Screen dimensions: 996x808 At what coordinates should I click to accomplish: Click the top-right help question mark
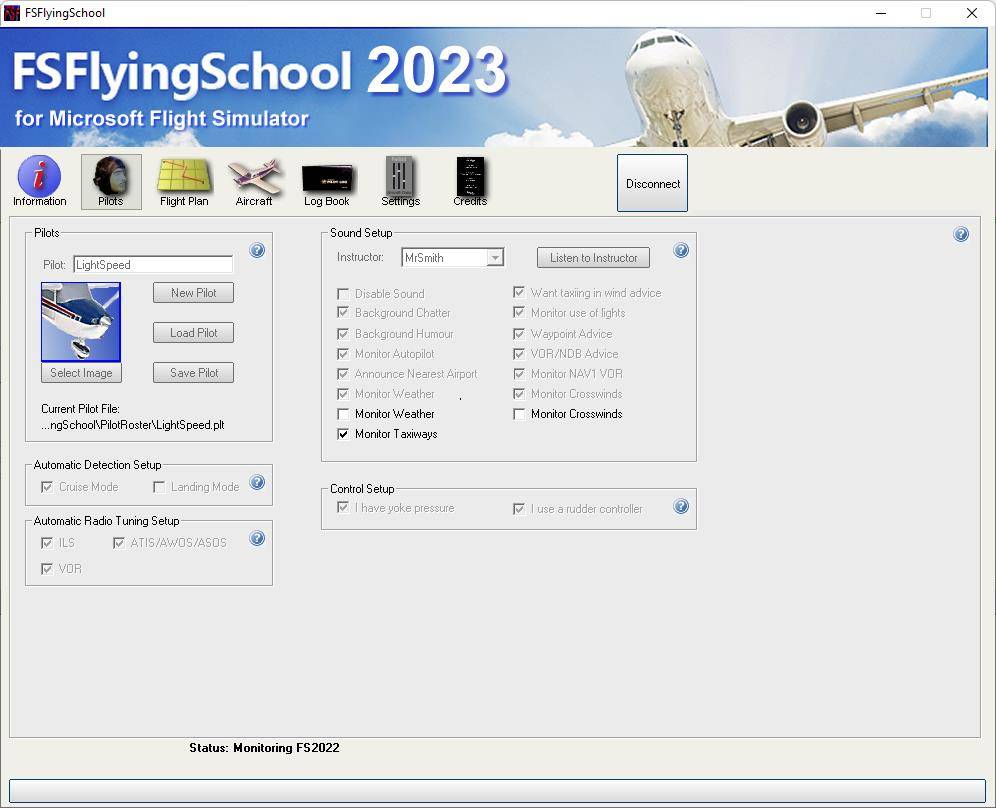point(961,234)
